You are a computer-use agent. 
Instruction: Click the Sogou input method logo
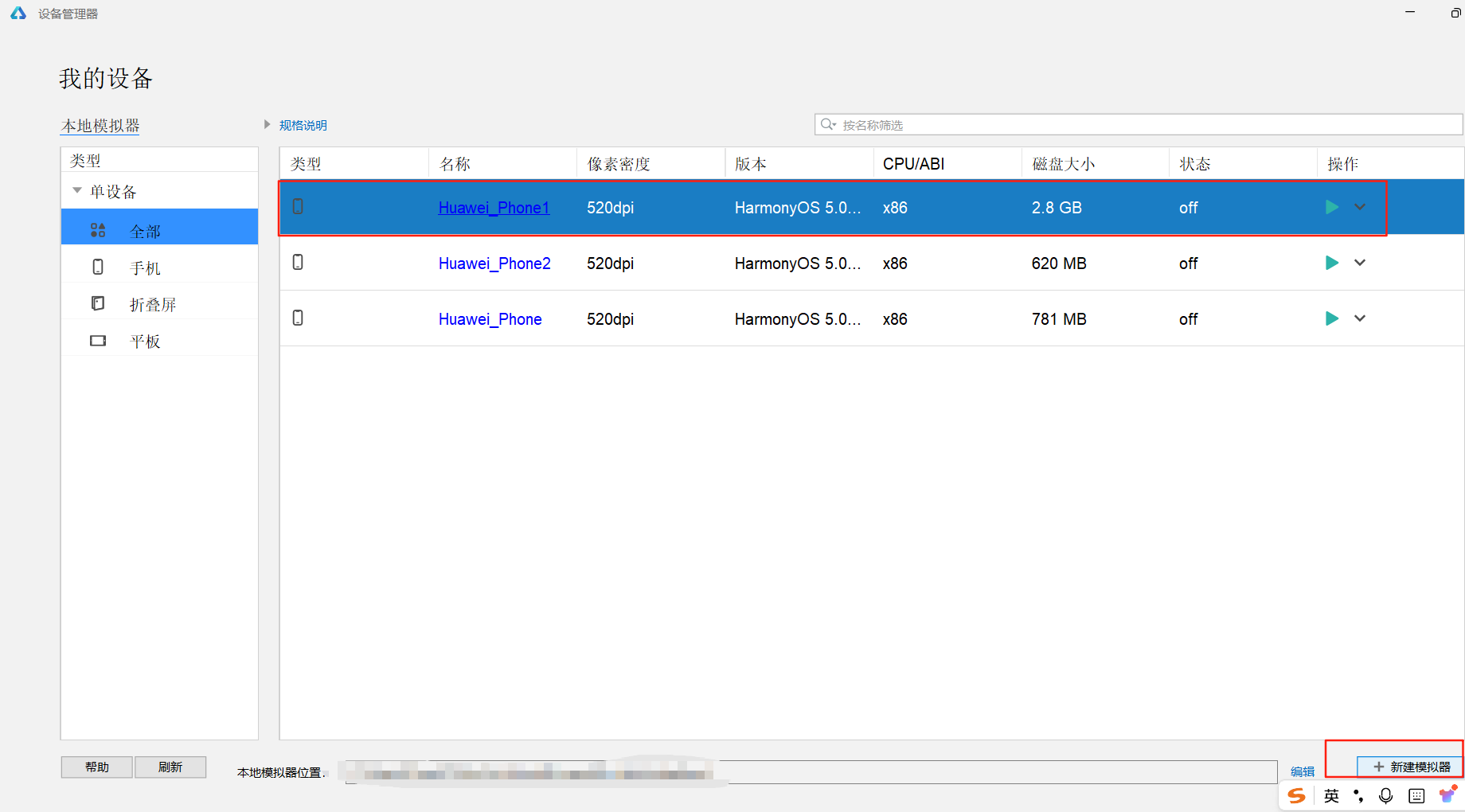pyautogui.click(x=1297, y=795)
